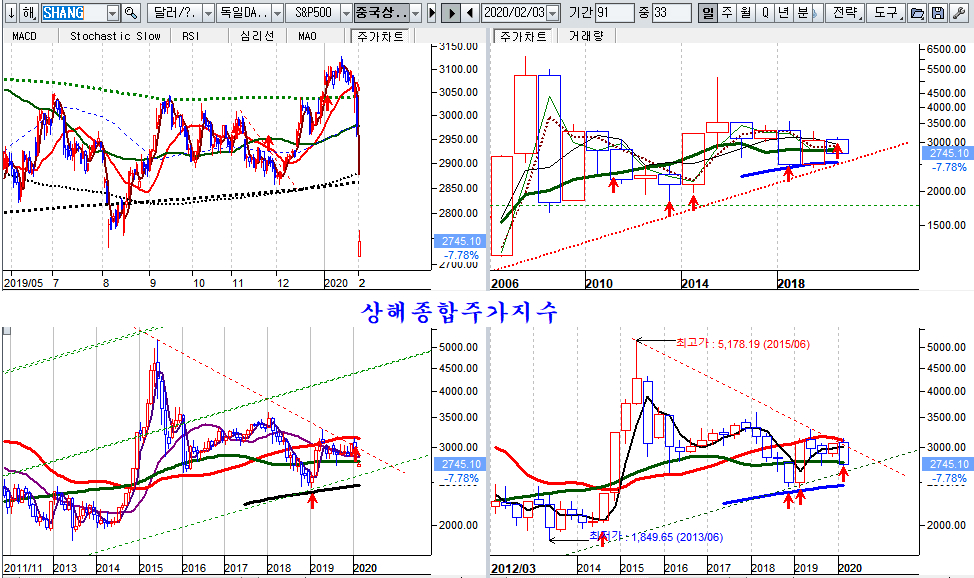Click the 최고가 : 5,178.19 (2015/06) annotation

click(742, 343)
